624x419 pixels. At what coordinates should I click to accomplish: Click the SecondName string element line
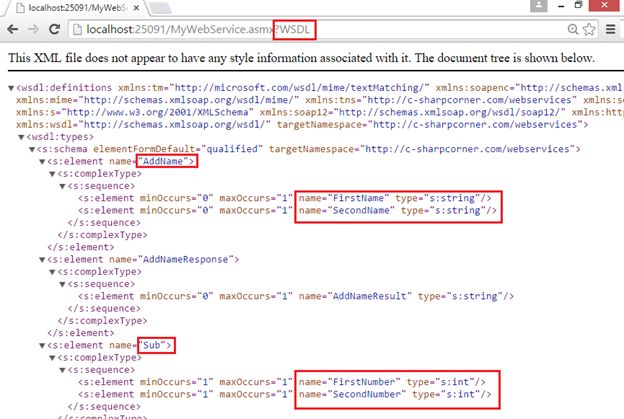(287, 210)
